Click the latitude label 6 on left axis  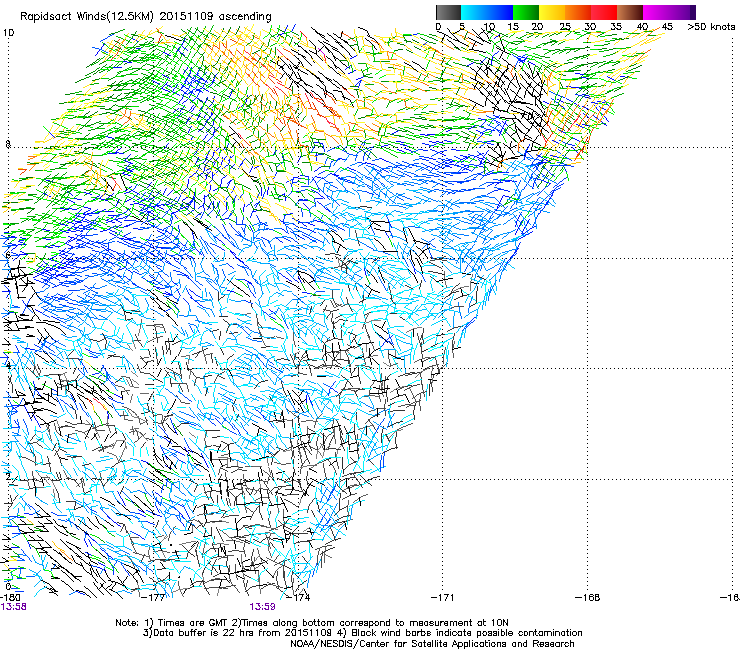pos(8,255)
